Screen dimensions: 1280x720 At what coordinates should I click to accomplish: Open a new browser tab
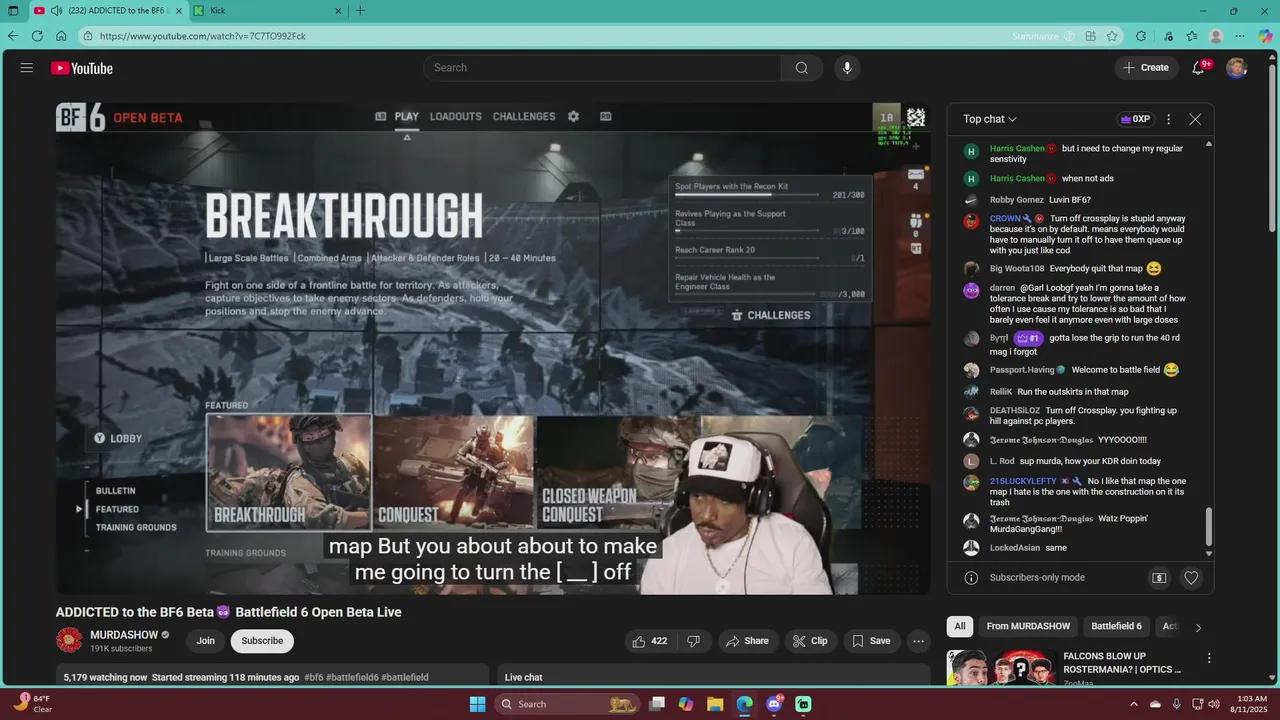click(x=360, y=11)
